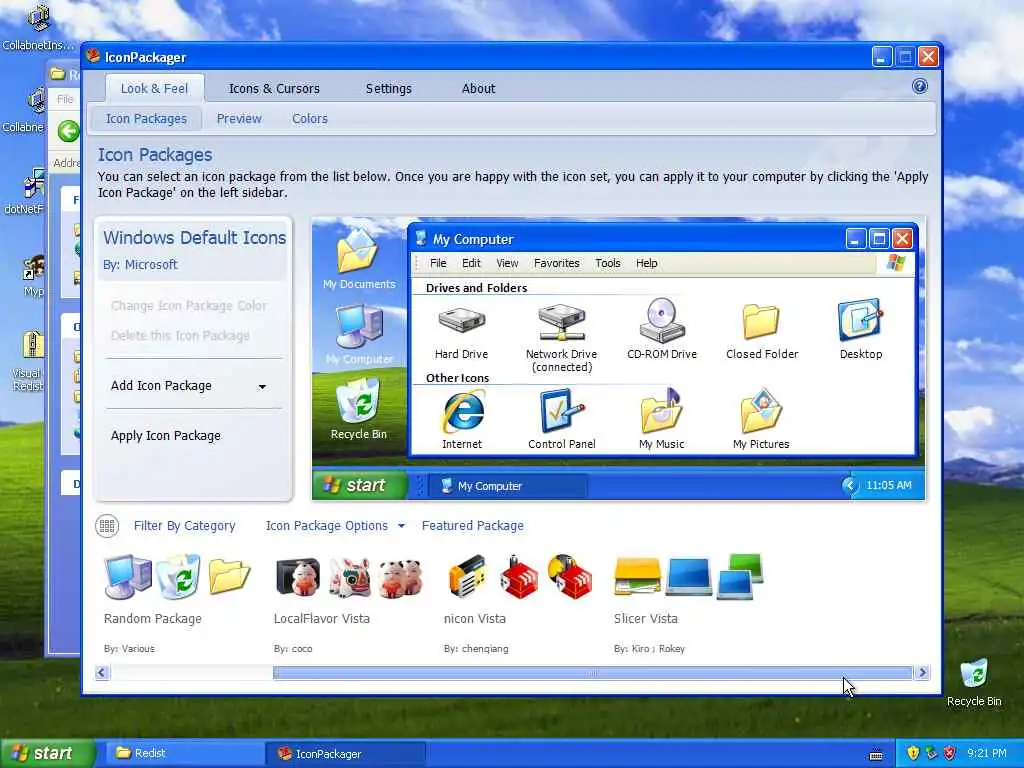Screen dimensions: 1024x768
Task: Open Tools menu in preview My Computer window
Action: pos(607,263)
